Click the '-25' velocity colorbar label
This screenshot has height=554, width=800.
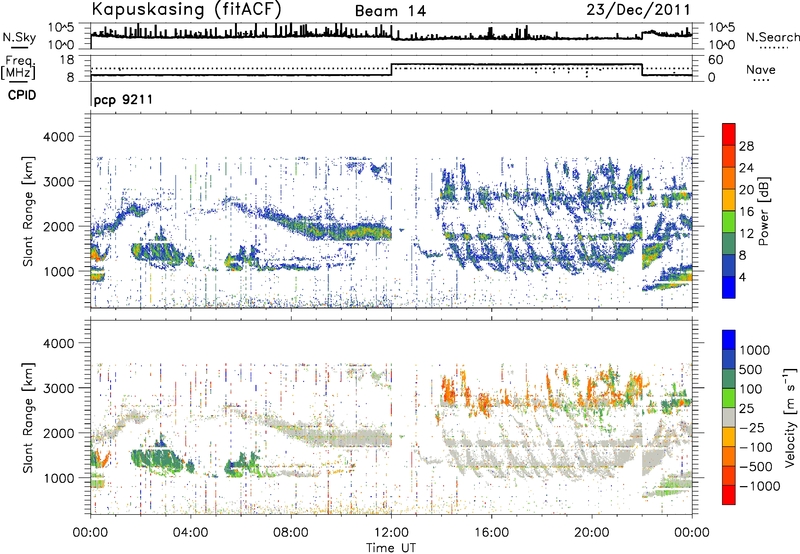(x=751, y=428)
